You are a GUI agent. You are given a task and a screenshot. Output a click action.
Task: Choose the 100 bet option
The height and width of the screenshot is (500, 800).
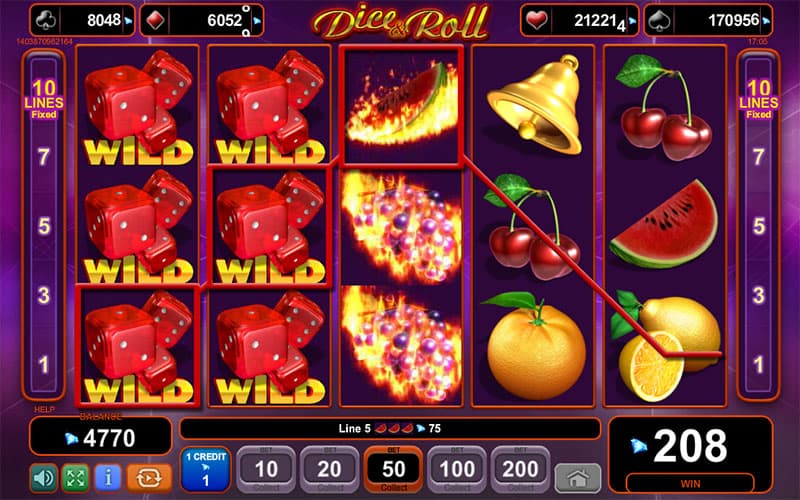click(x=457, y=469)
